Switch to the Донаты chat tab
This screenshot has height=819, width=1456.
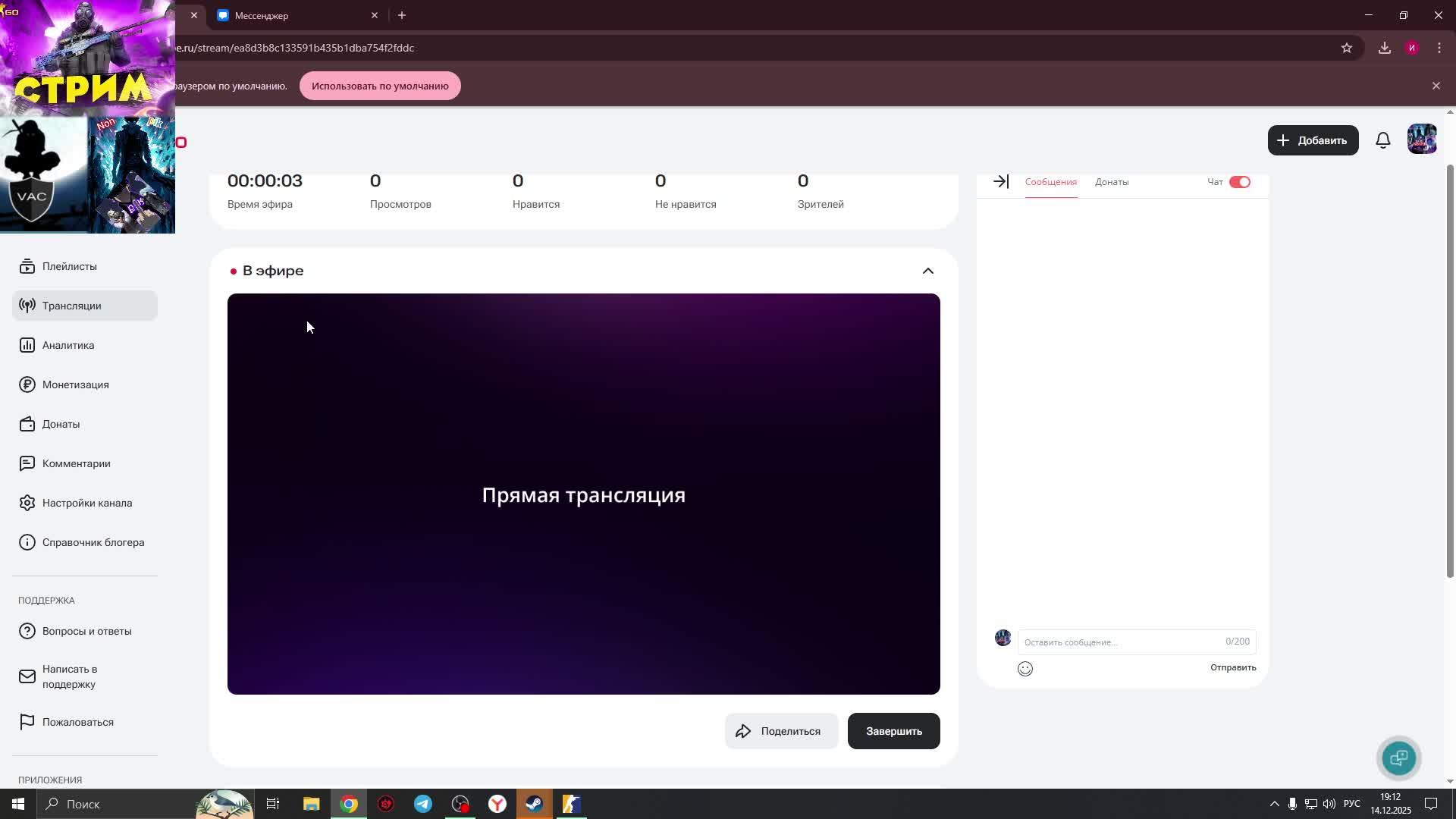click(1111, 182)
